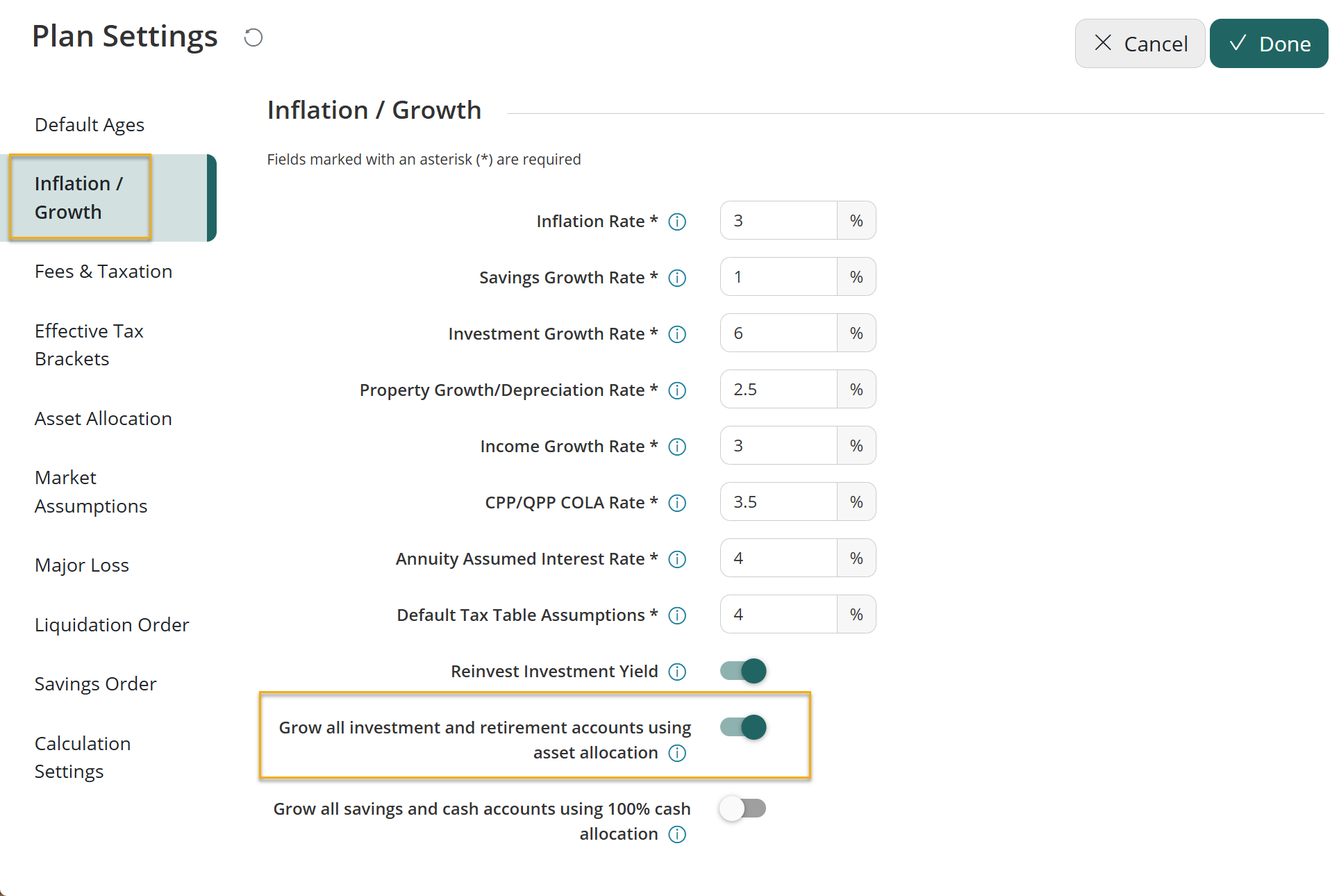Open CPP/QPP COLA Rate info icon
Screen dimensions: 1339x896
677,503
